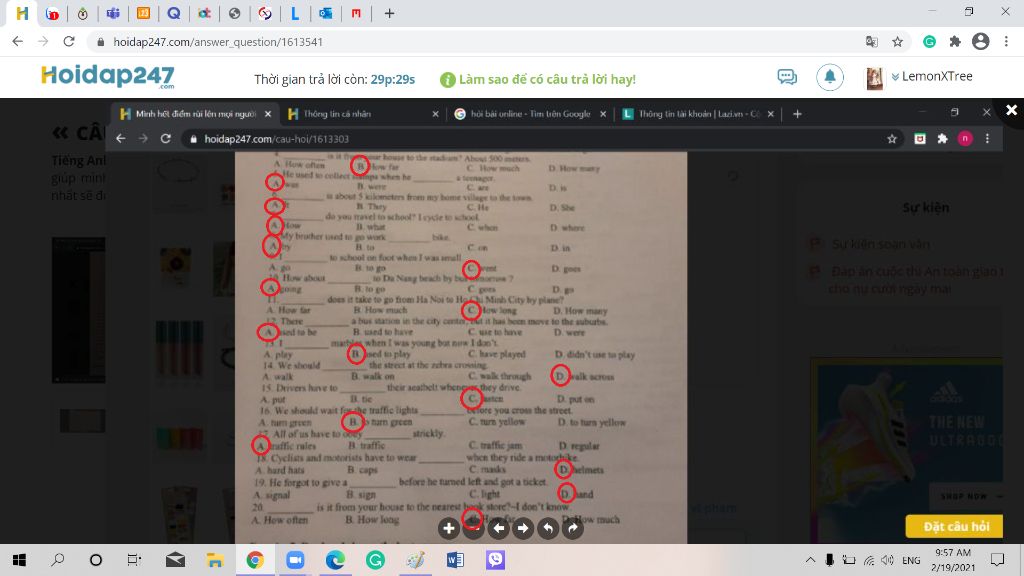This screenshot has width=1024, height=576.
Task: Open the microphone tray icon
Action: point(829,560)
